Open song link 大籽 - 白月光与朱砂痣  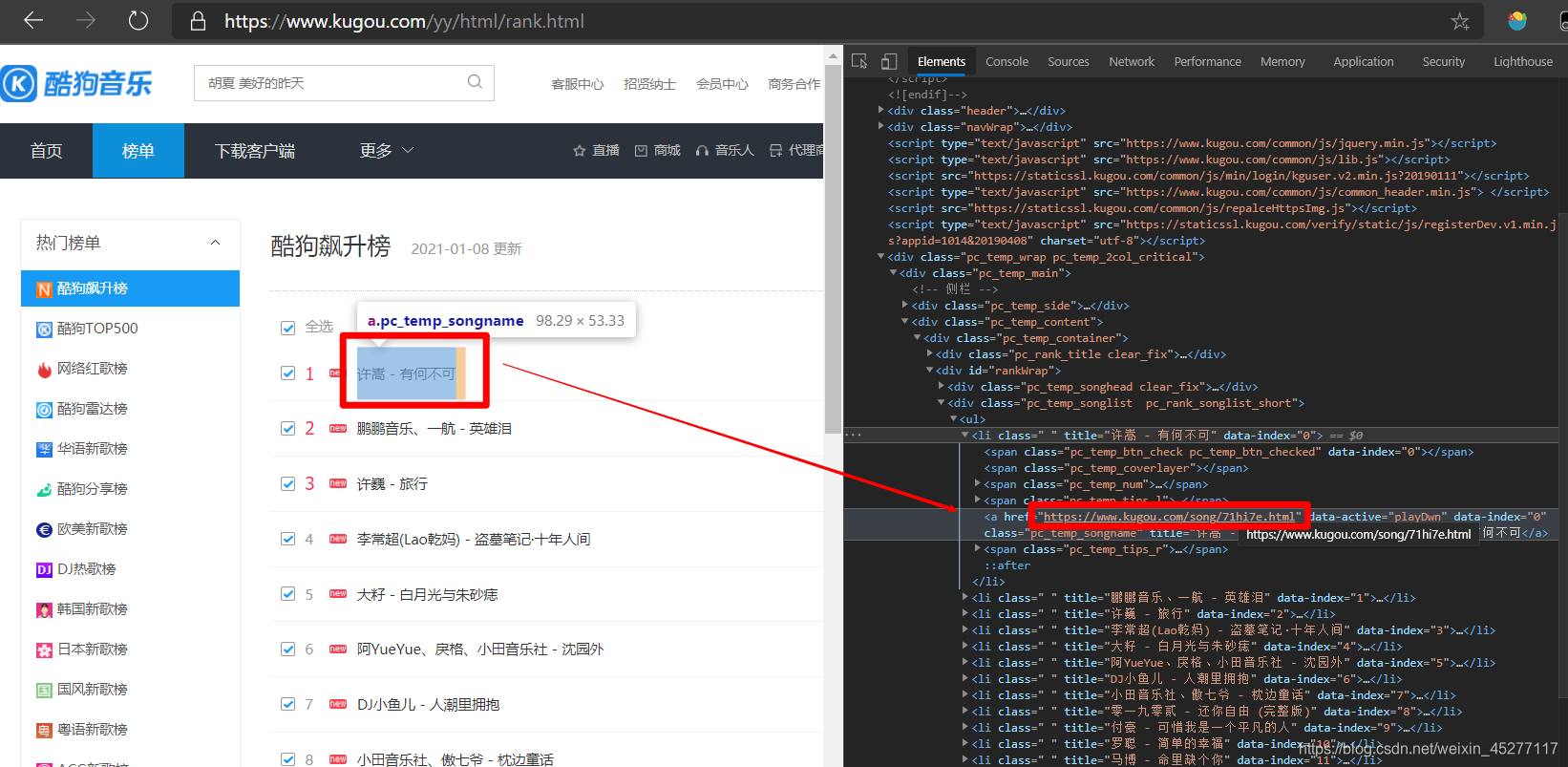pos(427,594)
